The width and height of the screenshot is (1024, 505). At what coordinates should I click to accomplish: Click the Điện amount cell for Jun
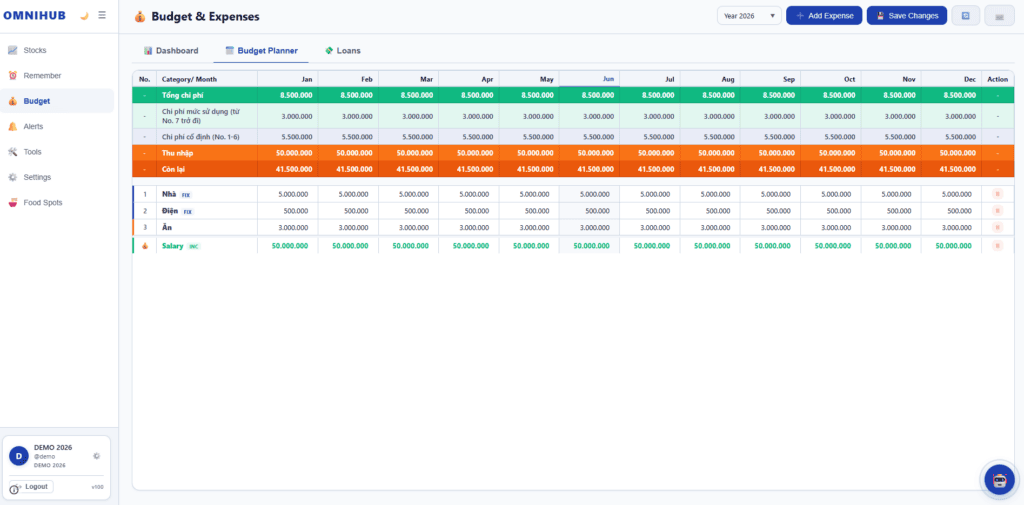[x=589, y=211]
